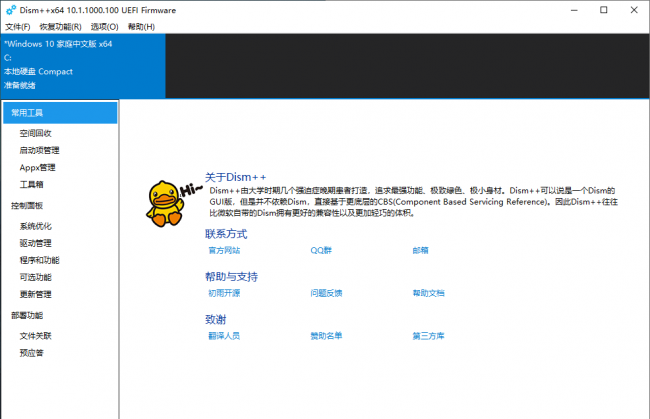The width and height of the screenshot is (650, 419).
Task: Select the Windows 10 家庭中文版 system image tile
Action: [83, 66]
